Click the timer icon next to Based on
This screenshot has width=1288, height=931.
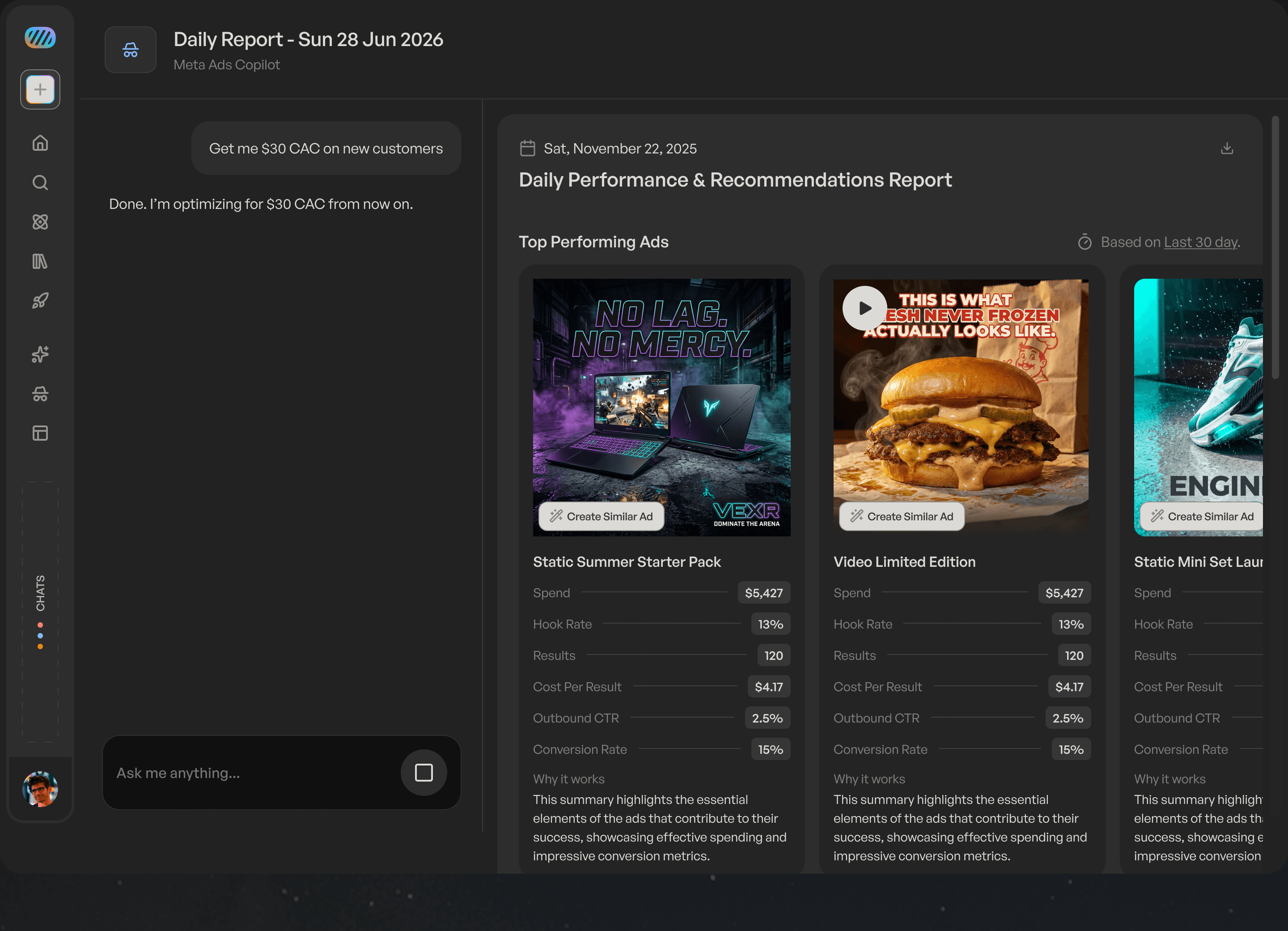click(x=1085, y=242)
